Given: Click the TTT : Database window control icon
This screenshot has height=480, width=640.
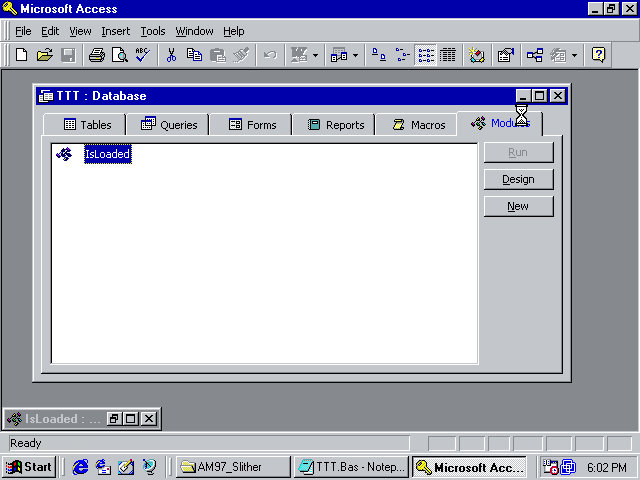Looking at the screenshot, I should (46, 96).
